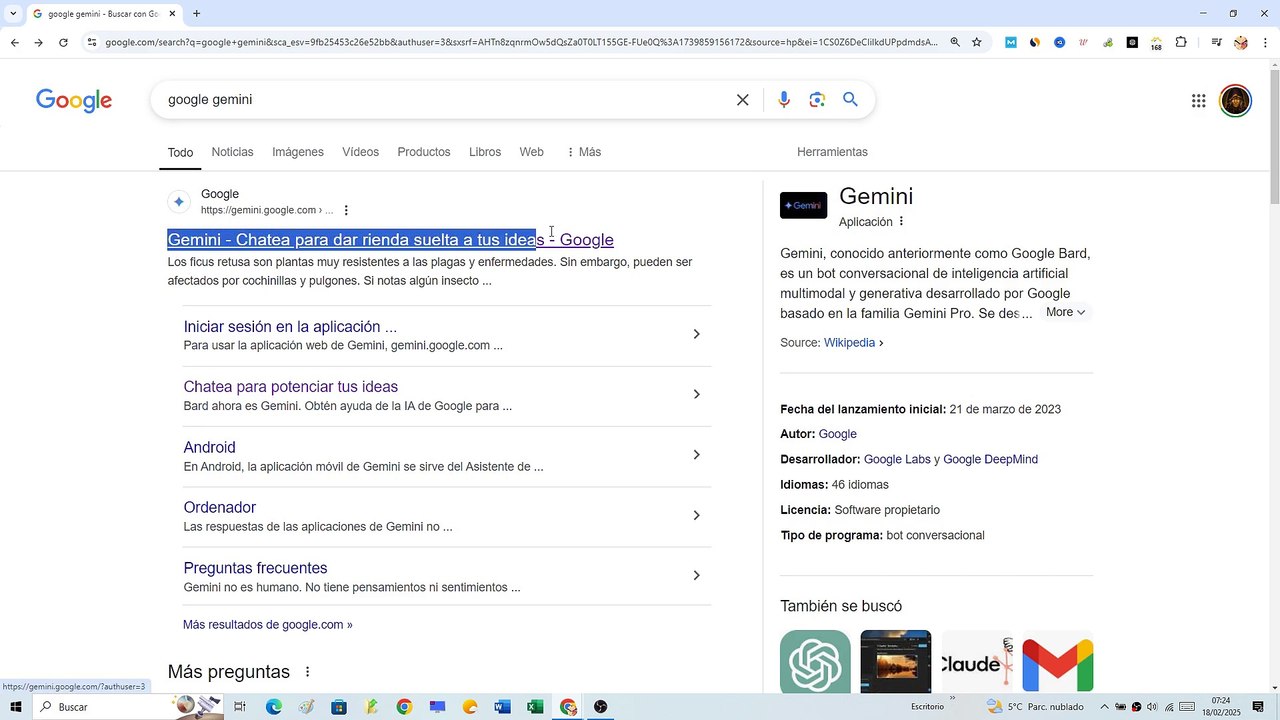The height and width of the screenshot is (720, 1280).
Task: Clear the search box with the X icon
Action: tap(743, 100)
